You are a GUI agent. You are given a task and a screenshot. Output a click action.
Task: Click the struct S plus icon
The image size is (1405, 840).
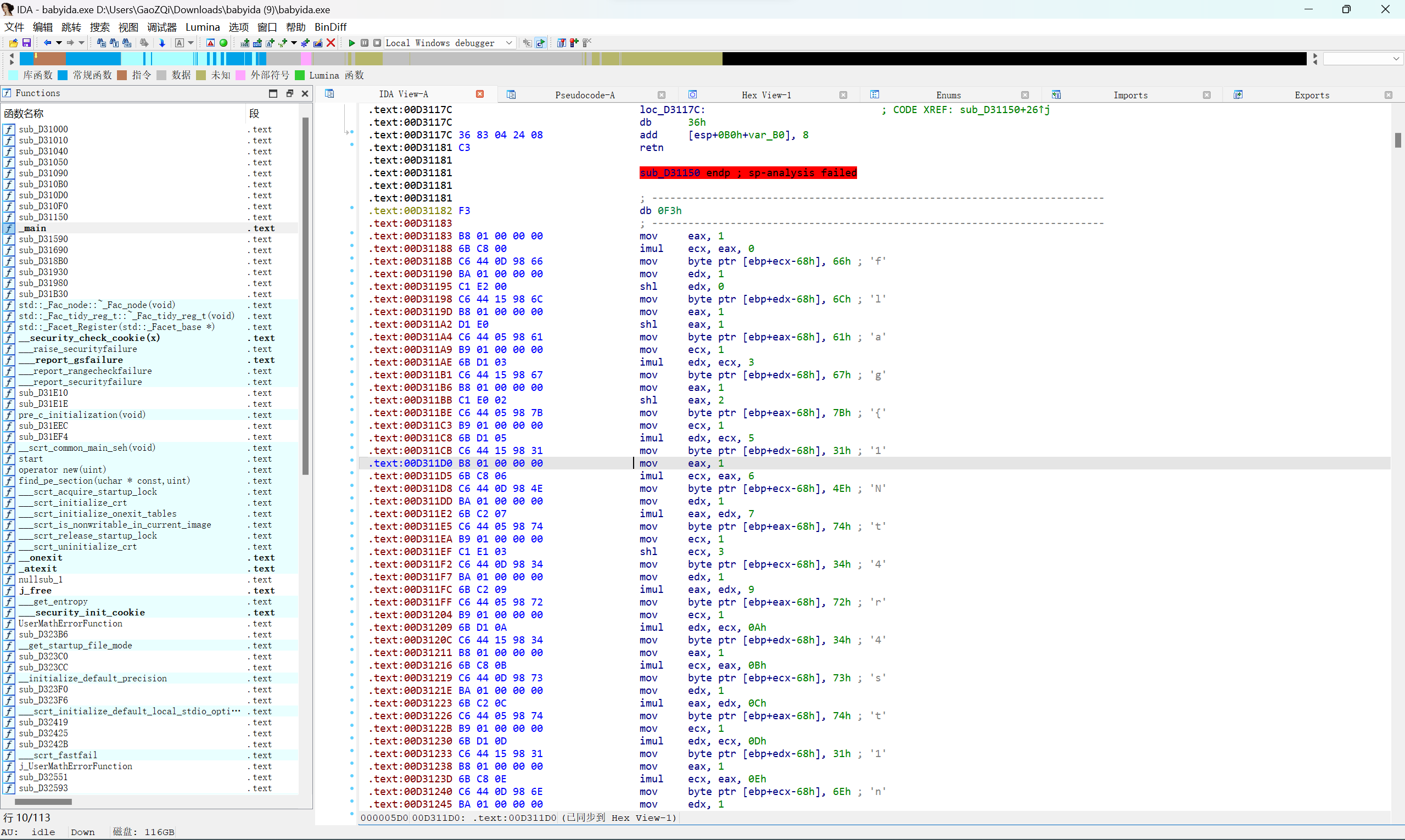click(283, 43)
